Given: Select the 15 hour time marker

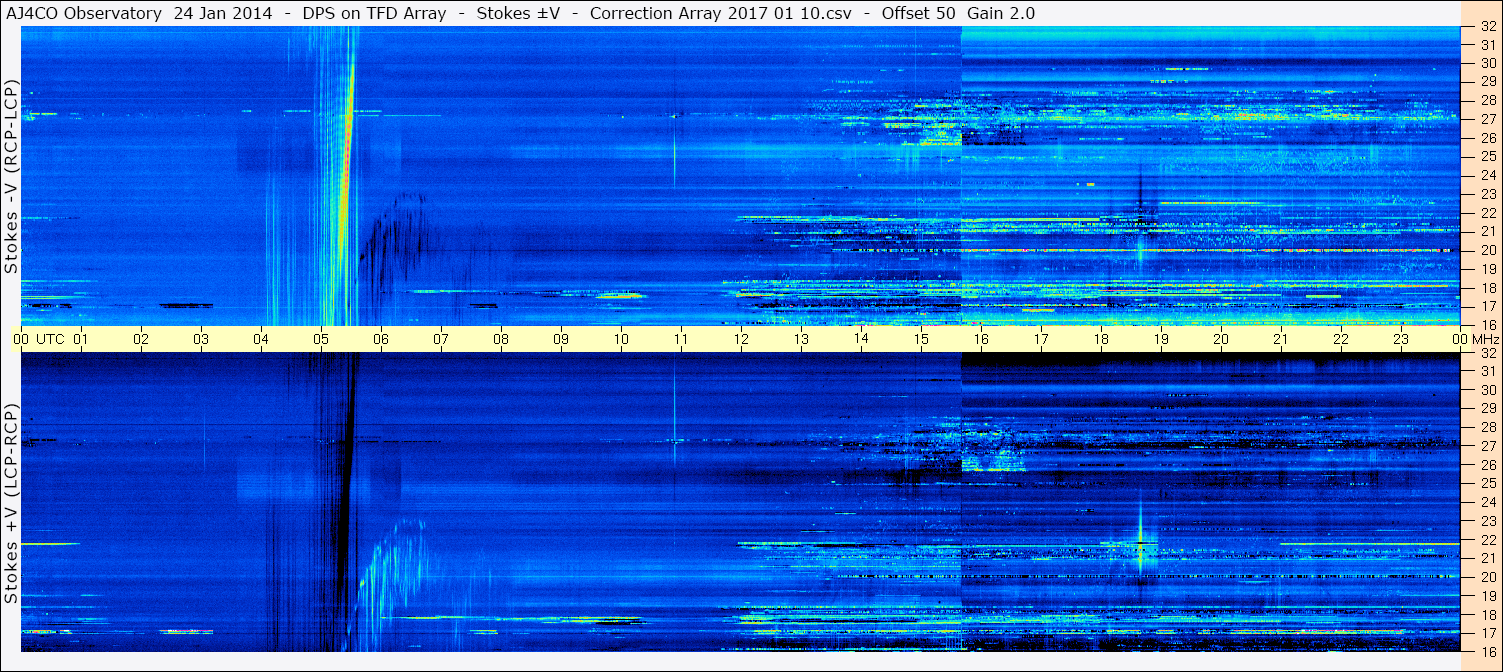Looking at the screenshot, I should [921, 339].
